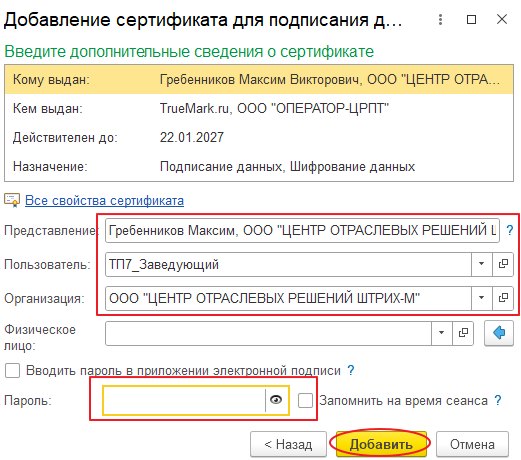Screen dimensions: 521x460
Task: Click the 'Физическое лицо' input field
Action: tap(268, 333)
